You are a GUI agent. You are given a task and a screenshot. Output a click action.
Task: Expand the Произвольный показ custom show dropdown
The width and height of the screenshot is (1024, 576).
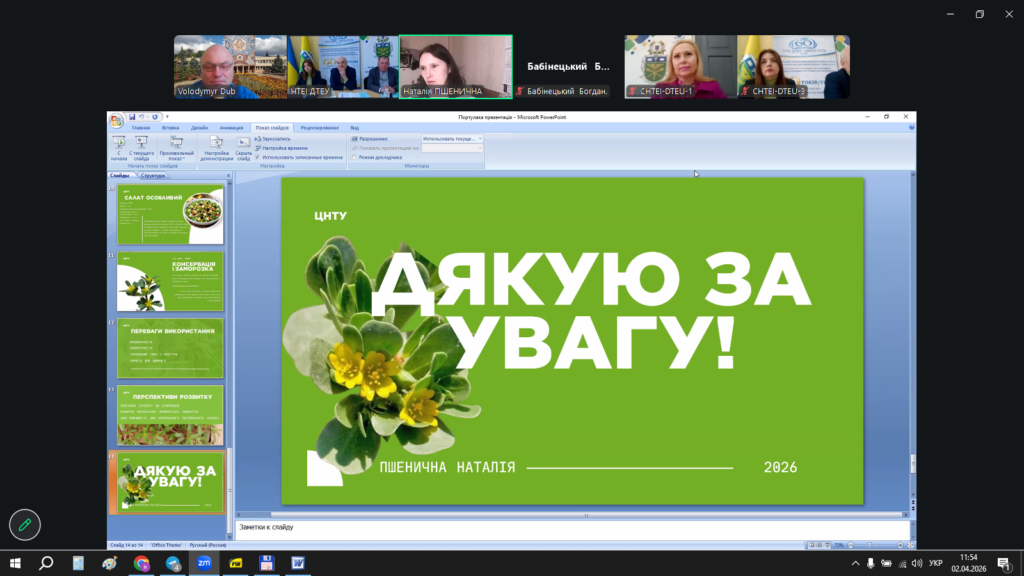[176, 150]
